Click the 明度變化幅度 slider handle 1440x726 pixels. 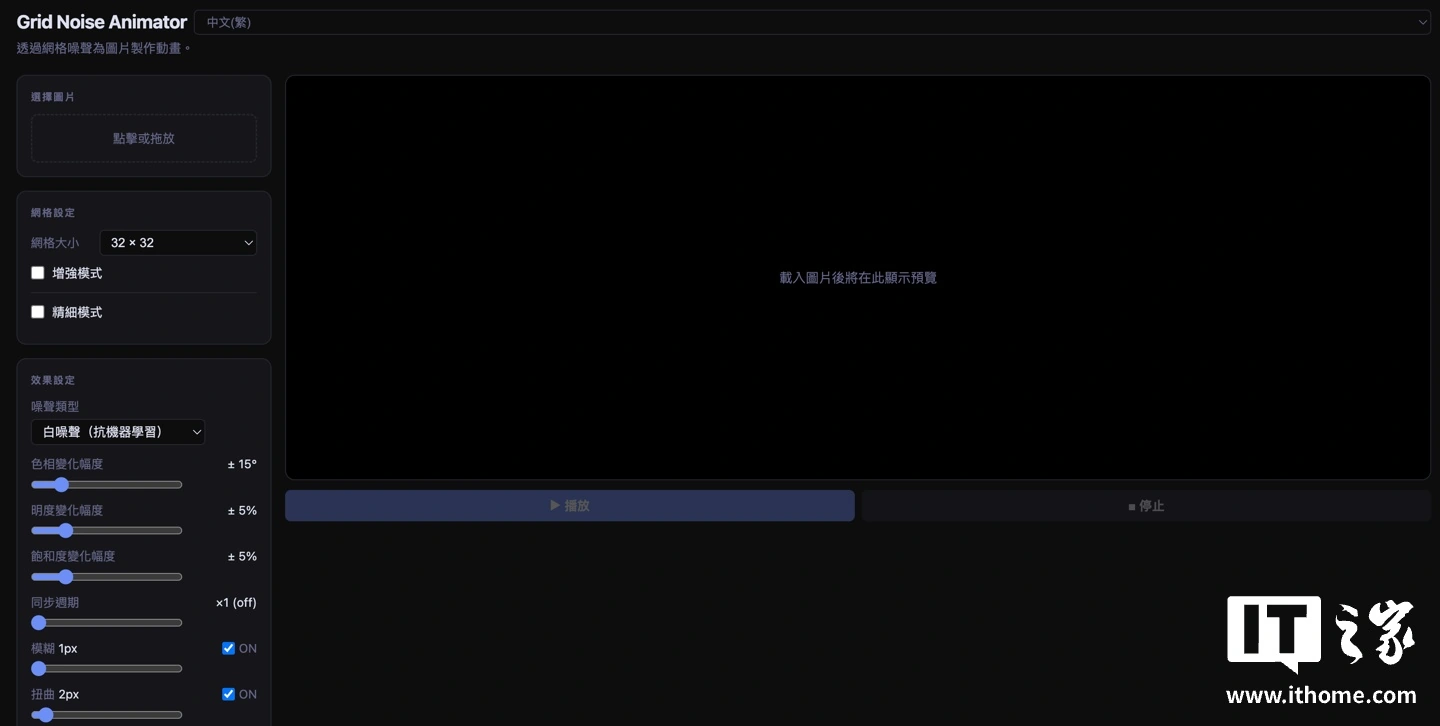tap(66, 531)
